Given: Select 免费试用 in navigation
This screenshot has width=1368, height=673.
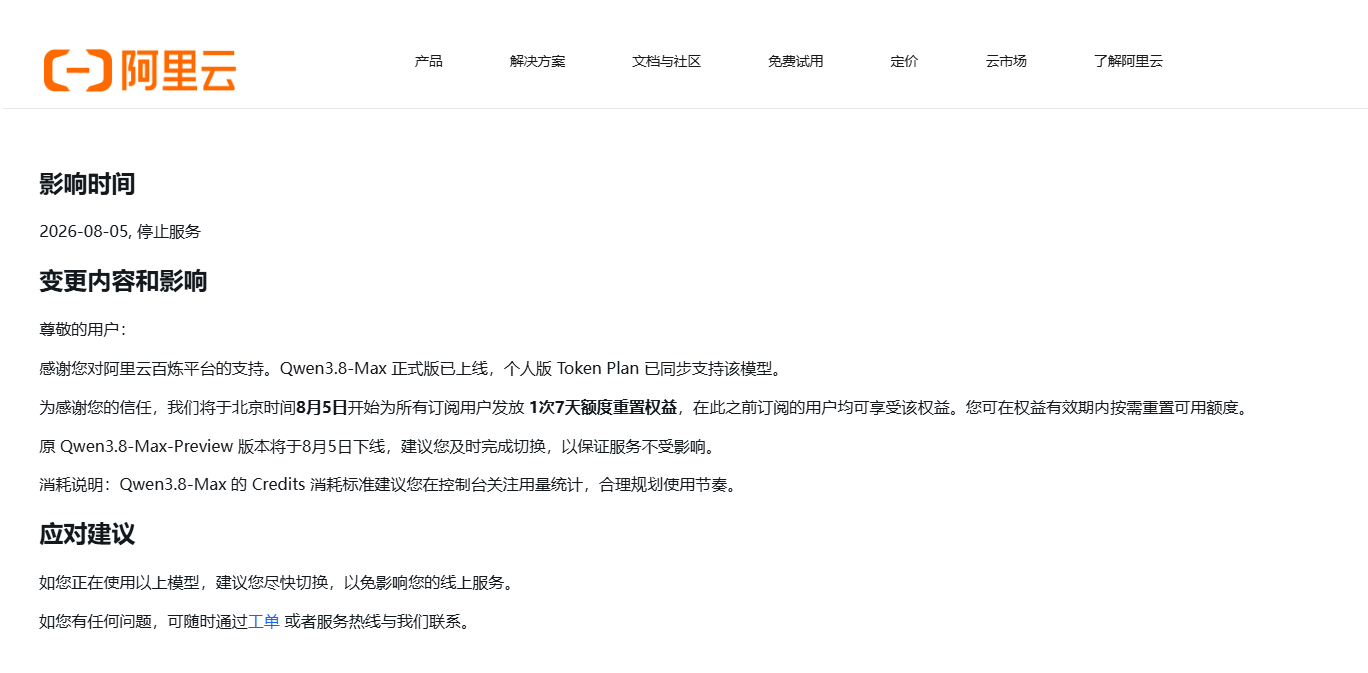Looking at the screenshot, I should pyautogui.click(x=795, y=61).
